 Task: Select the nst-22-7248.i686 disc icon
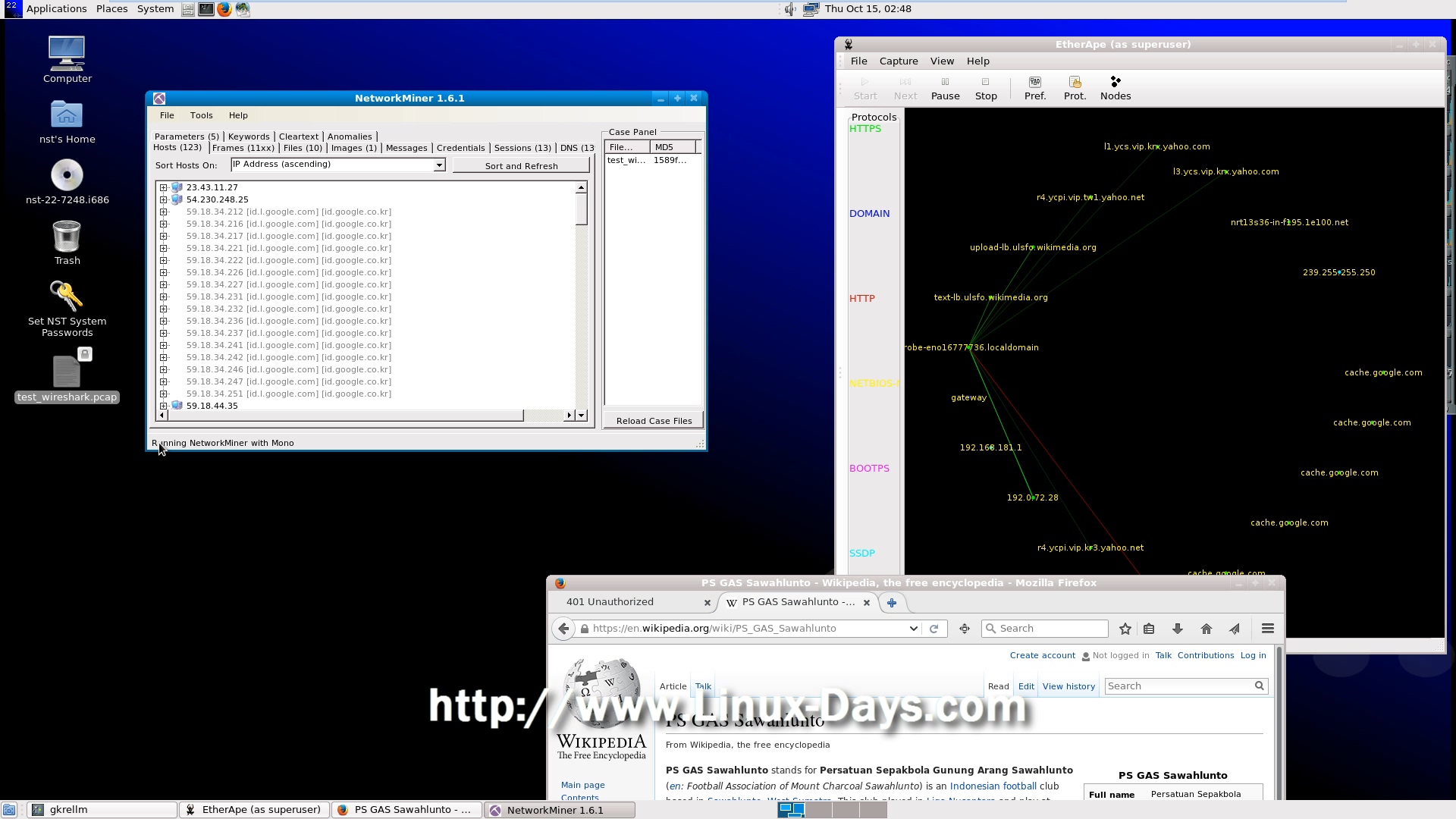[67, 182]
